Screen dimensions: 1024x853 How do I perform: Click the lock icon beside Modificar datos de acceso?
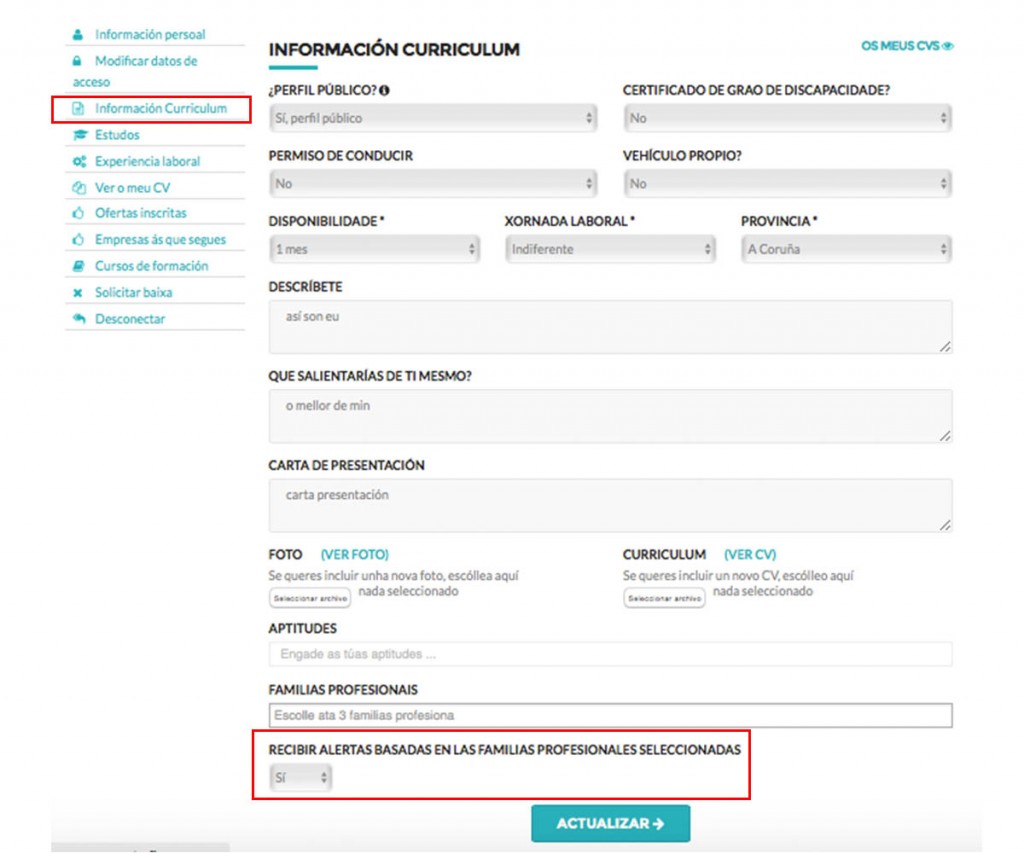click(x=77, y=61)
